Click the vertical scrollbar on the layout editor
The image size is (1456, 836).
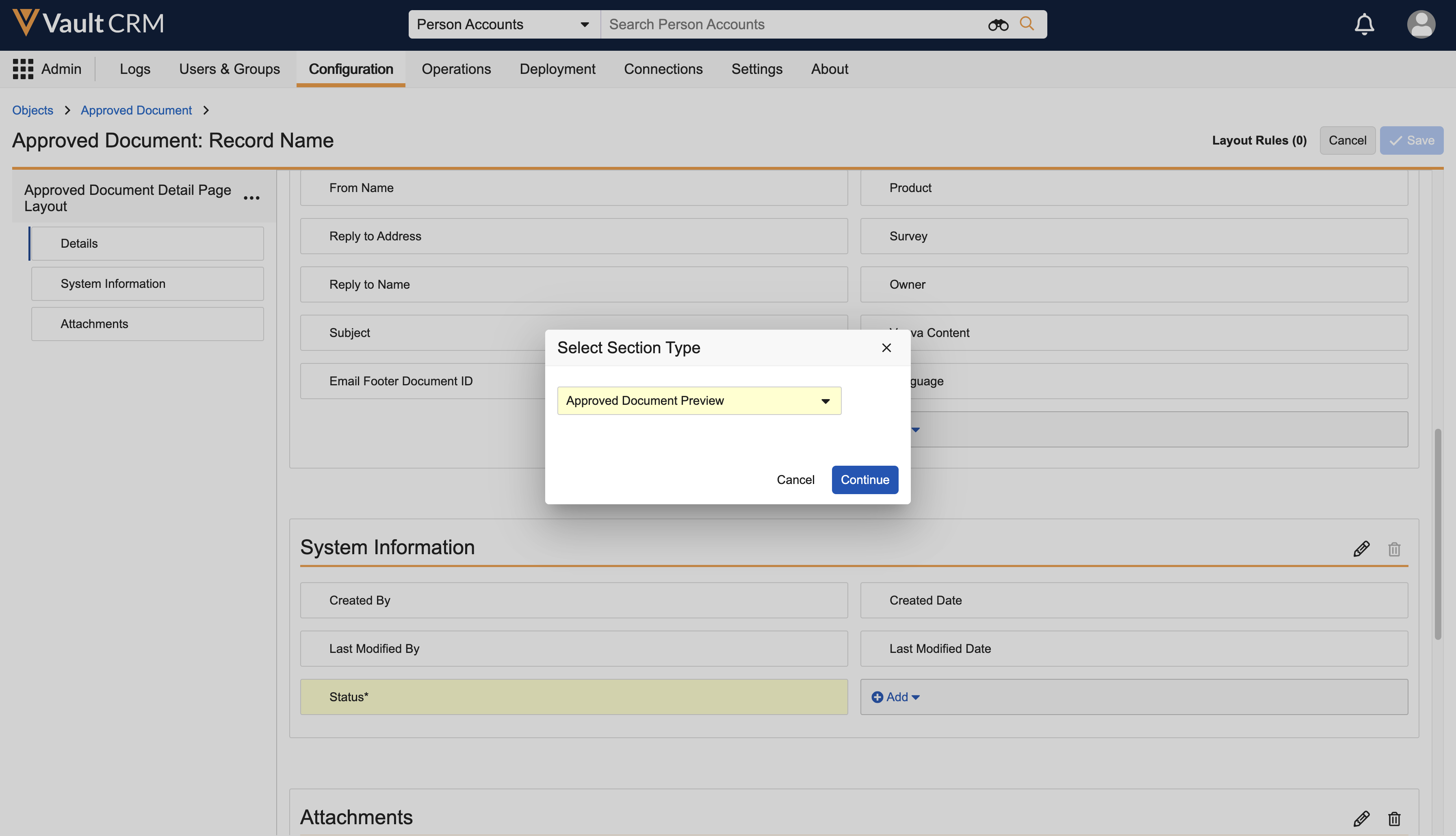click(x=1438, y=534)
